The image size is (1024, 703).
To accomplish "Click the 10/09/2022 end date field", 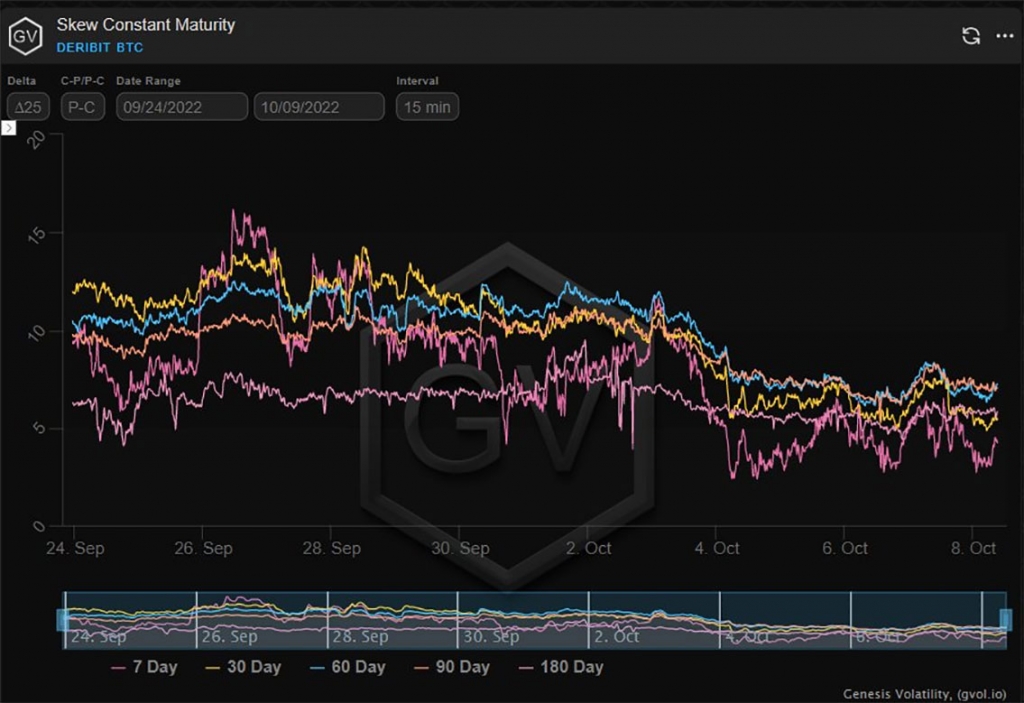I will click(319, 106).
